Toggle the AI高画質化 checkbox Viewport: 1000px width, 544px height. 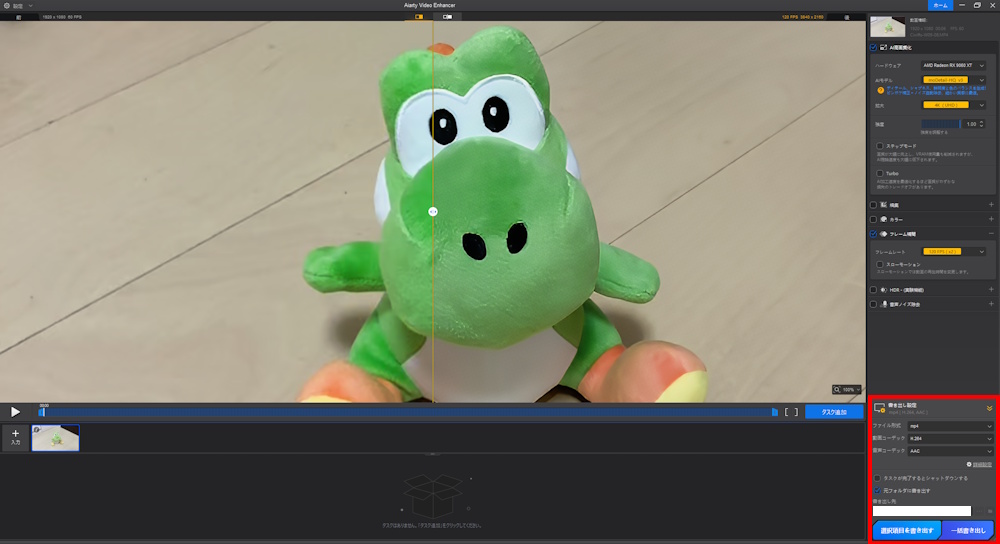(874, 48)
